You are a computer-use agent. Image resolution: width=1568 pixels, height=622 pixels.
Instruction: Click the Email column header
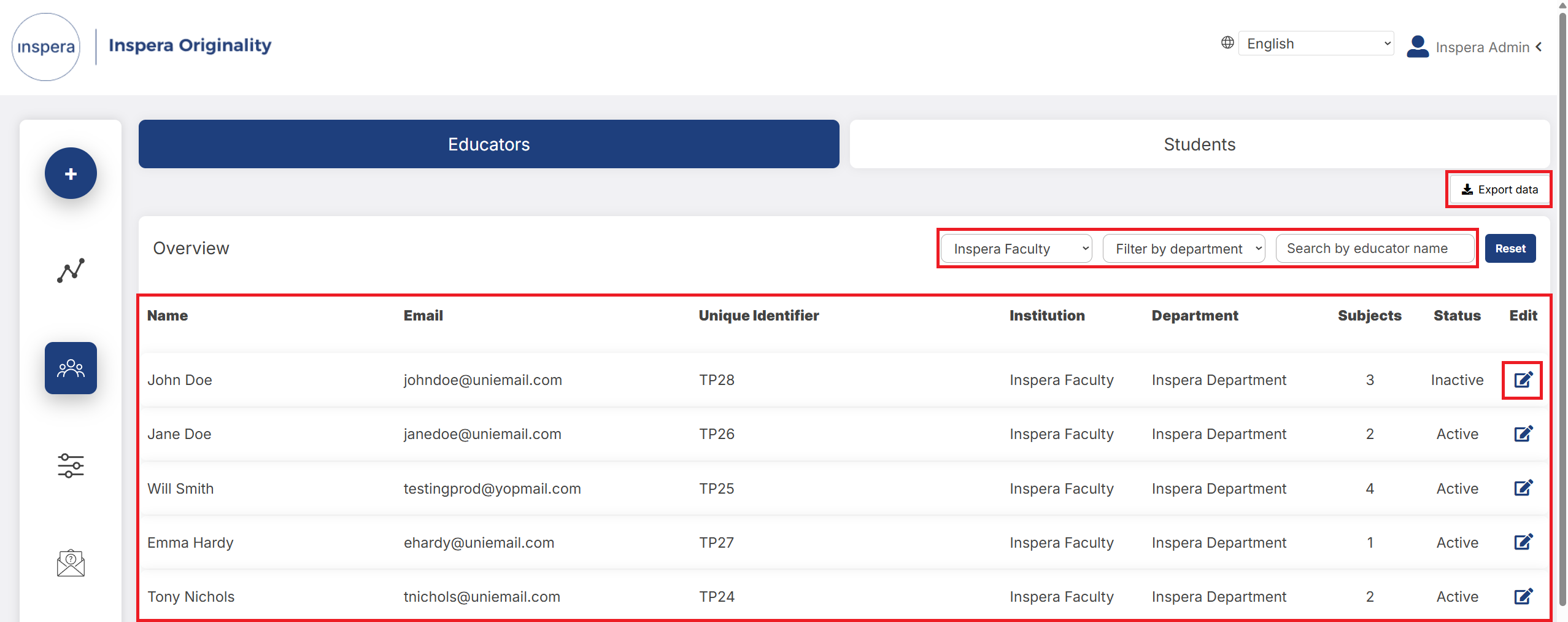click(x=423, y=316)
